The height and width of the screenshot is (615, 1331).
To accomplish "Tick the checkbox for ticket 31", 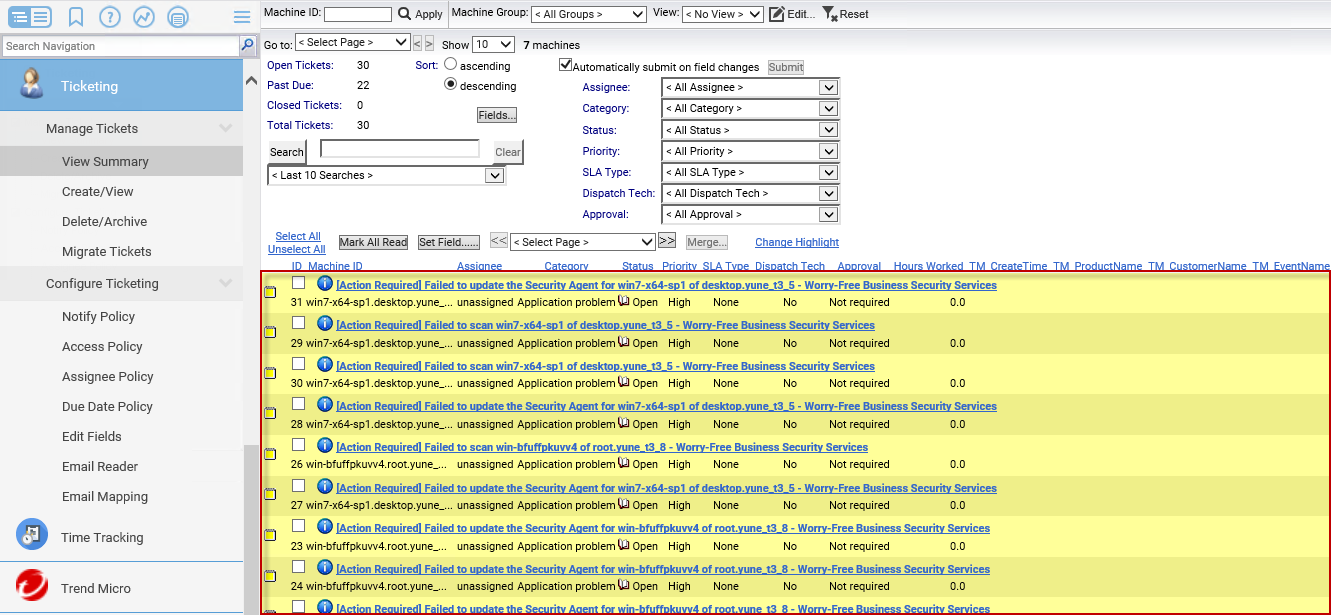I will coord(298,283).
